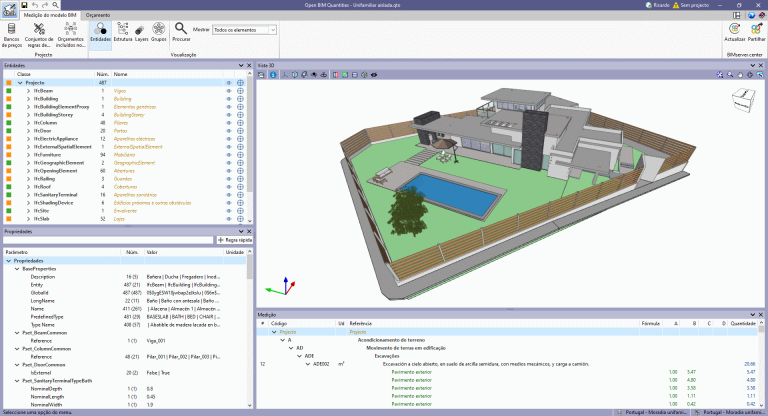Expand the IfcBeam tree node
Image resolution: width=768 pixels, height=416 pixels.
28,91
